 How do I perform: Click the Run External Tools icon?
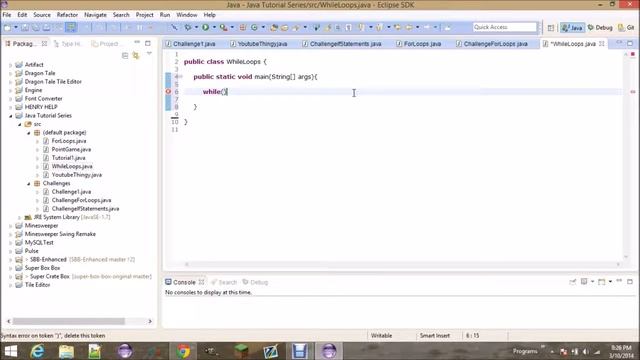click(x=223, y=27)
